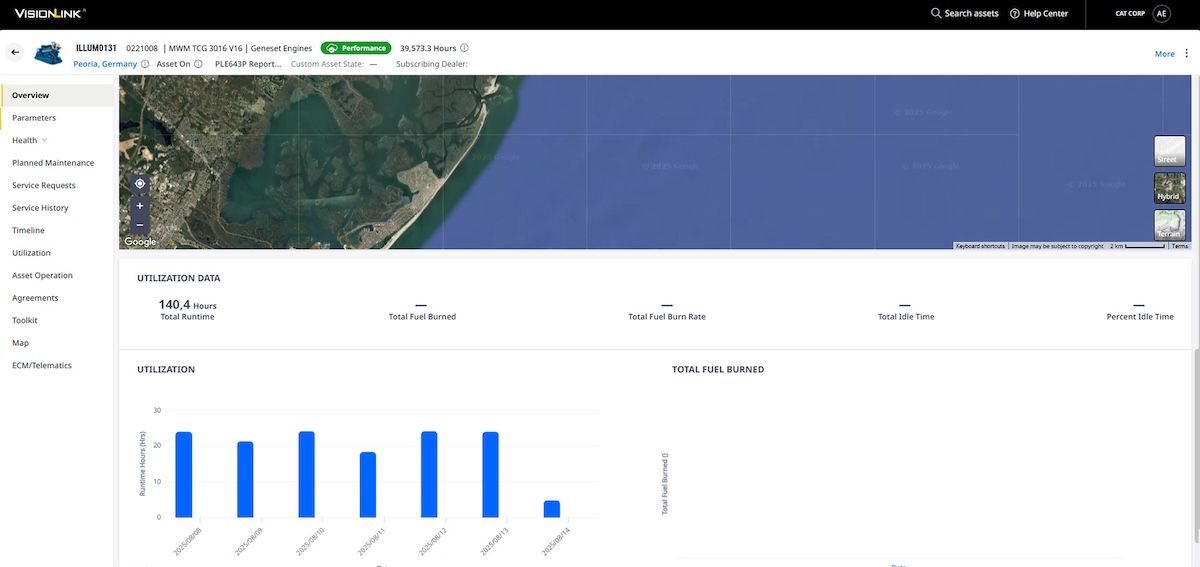
Task: Open Search assets in the header
Action: pos(964,14)
